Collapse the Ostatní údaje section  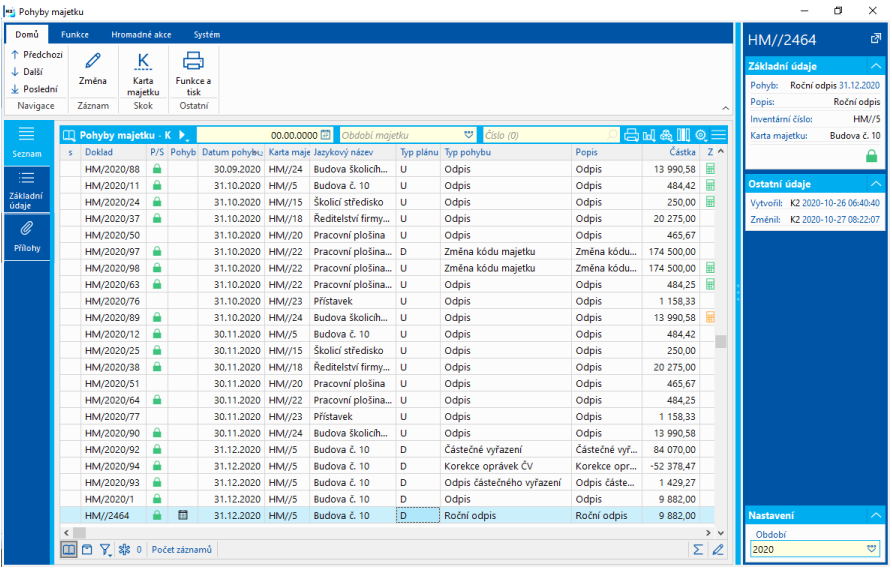[x=875, y=184]
